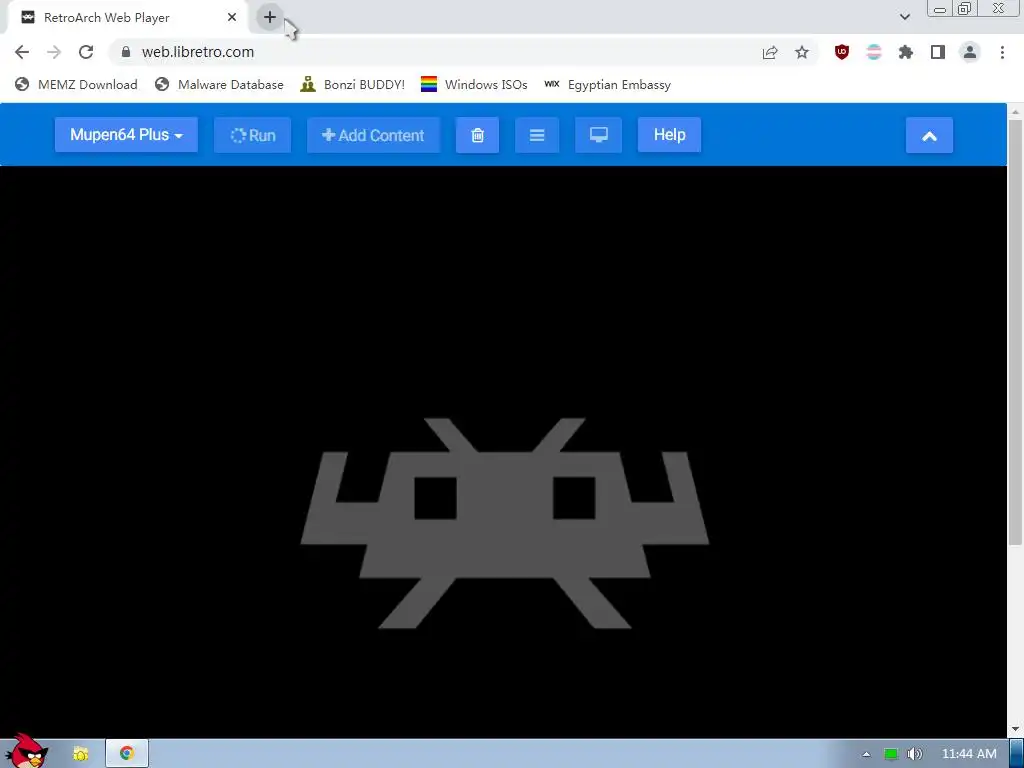Screen dimensions: 1024x768
Task: Click the 11:44 AM clock
Action: (x=969, y=754)
